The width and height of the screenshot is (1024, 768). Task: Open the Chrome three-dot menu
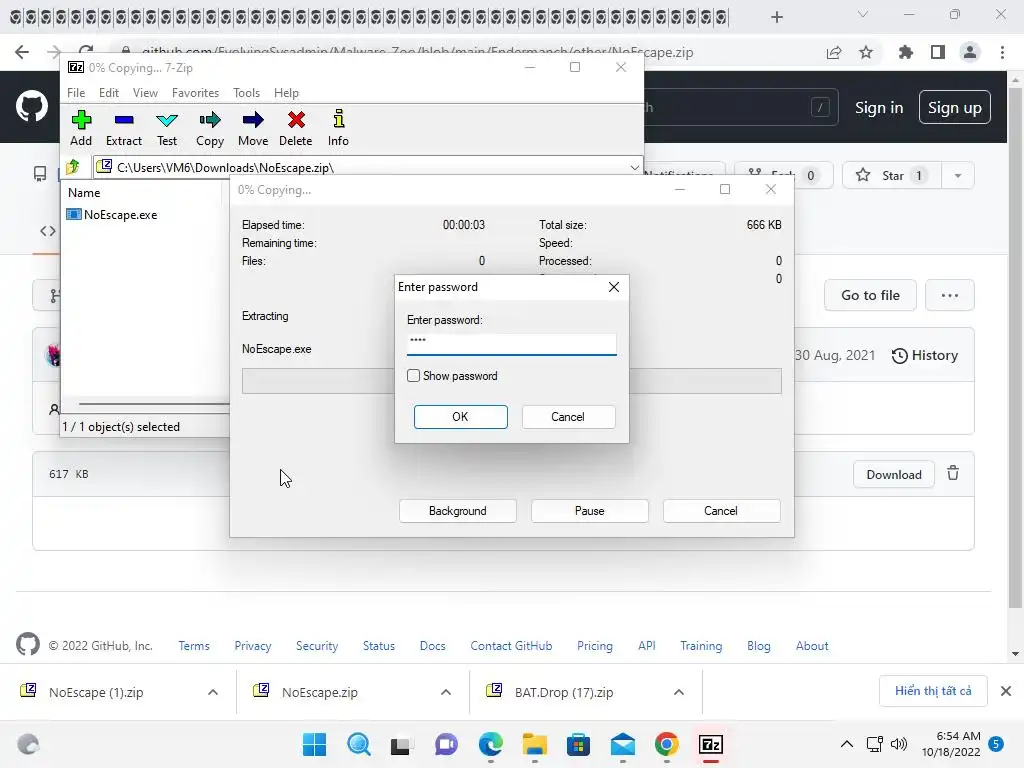coord(1002,52)
